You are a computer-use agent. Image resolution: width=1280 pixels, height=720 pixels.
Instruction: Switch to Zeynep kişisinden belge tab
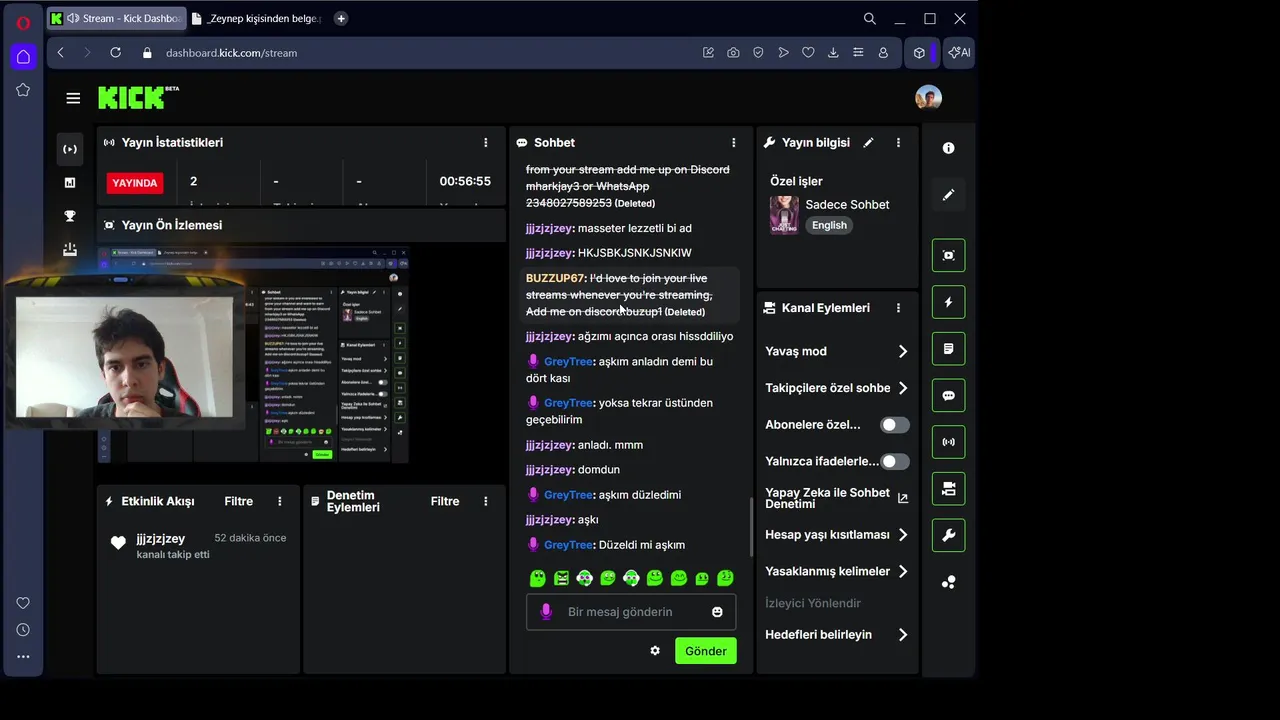[256, 18]
